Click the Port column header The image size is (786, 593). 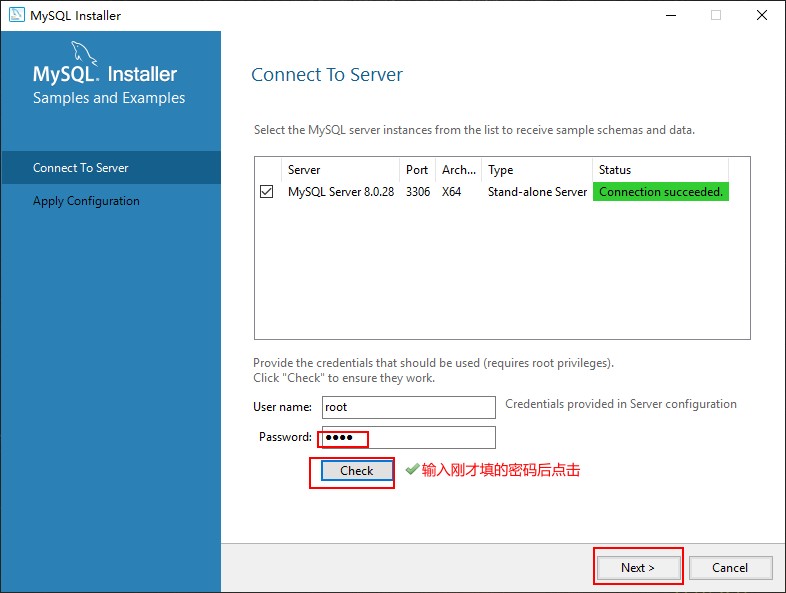(x=417, y=170)
